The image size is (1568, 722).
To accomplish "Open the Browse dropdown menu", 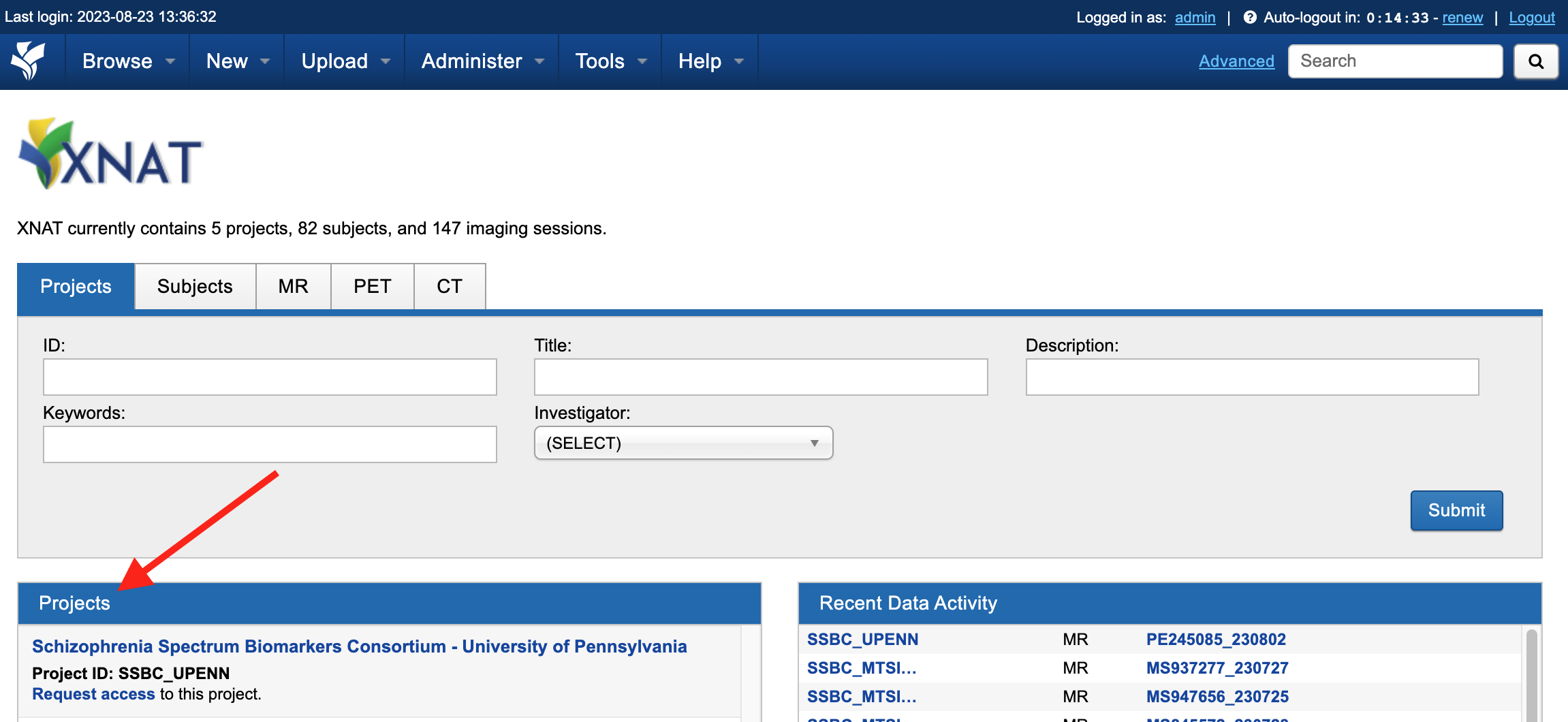I will click(128, 61).
